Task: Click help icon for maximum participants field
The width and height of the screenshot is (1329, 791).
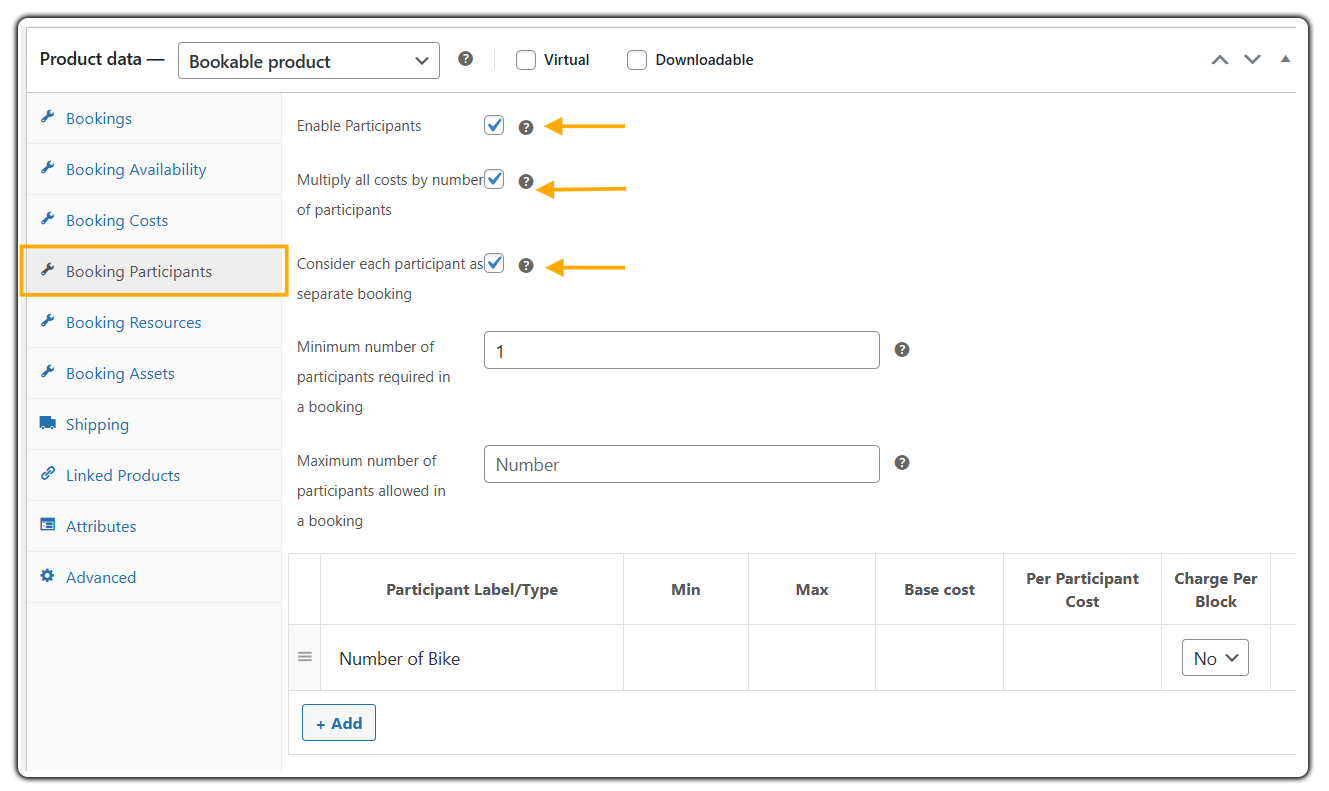Action: point(902,463)
